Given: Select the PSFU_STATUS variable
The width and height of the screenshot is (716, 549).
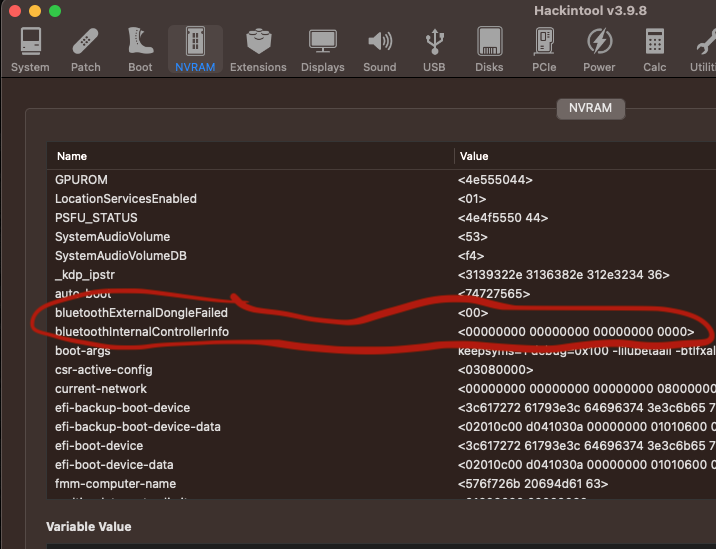Looking at the screenshot, I should [381, 217].
